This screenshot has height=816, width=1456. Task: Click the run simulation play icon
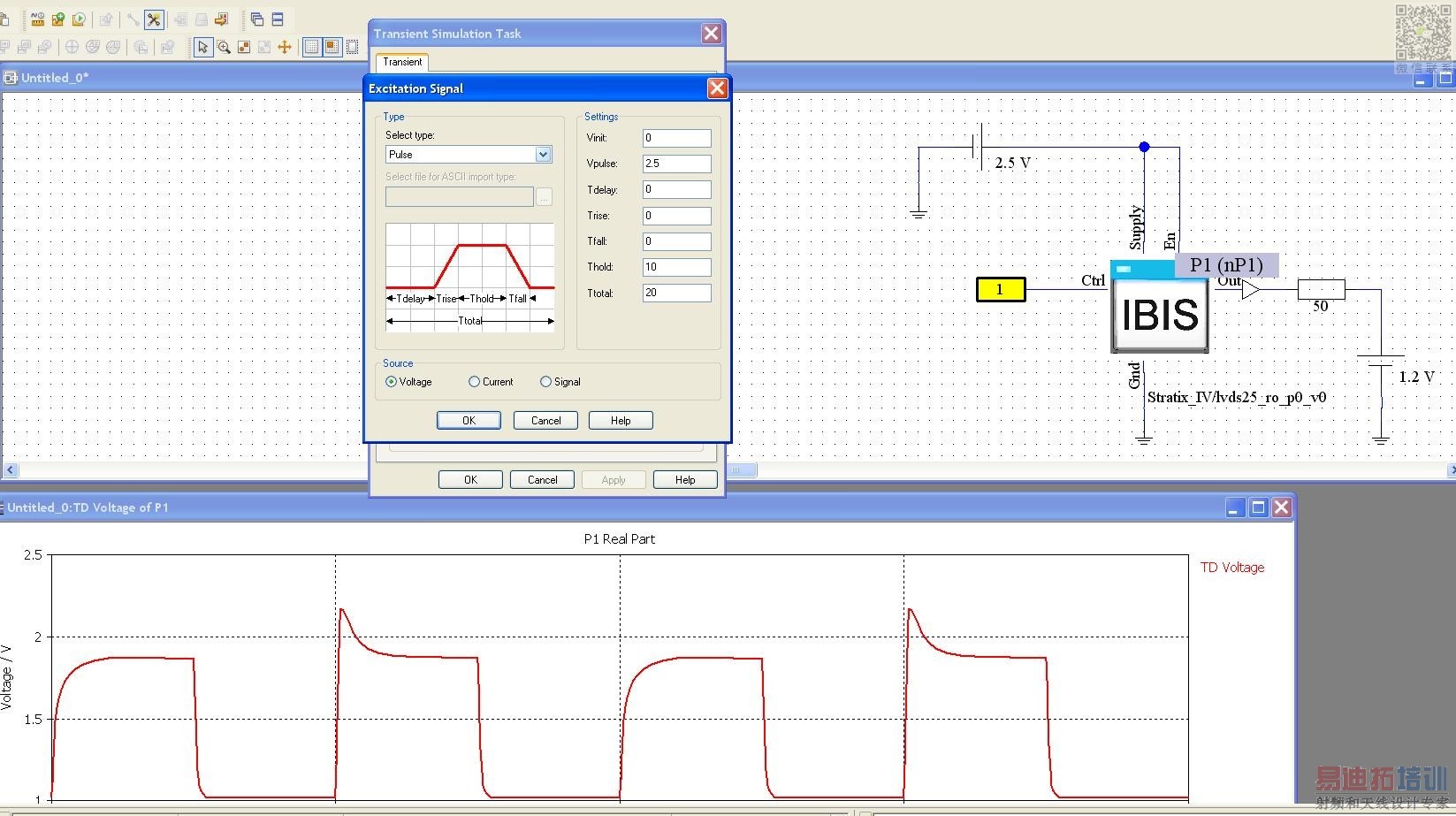(80, 19)
